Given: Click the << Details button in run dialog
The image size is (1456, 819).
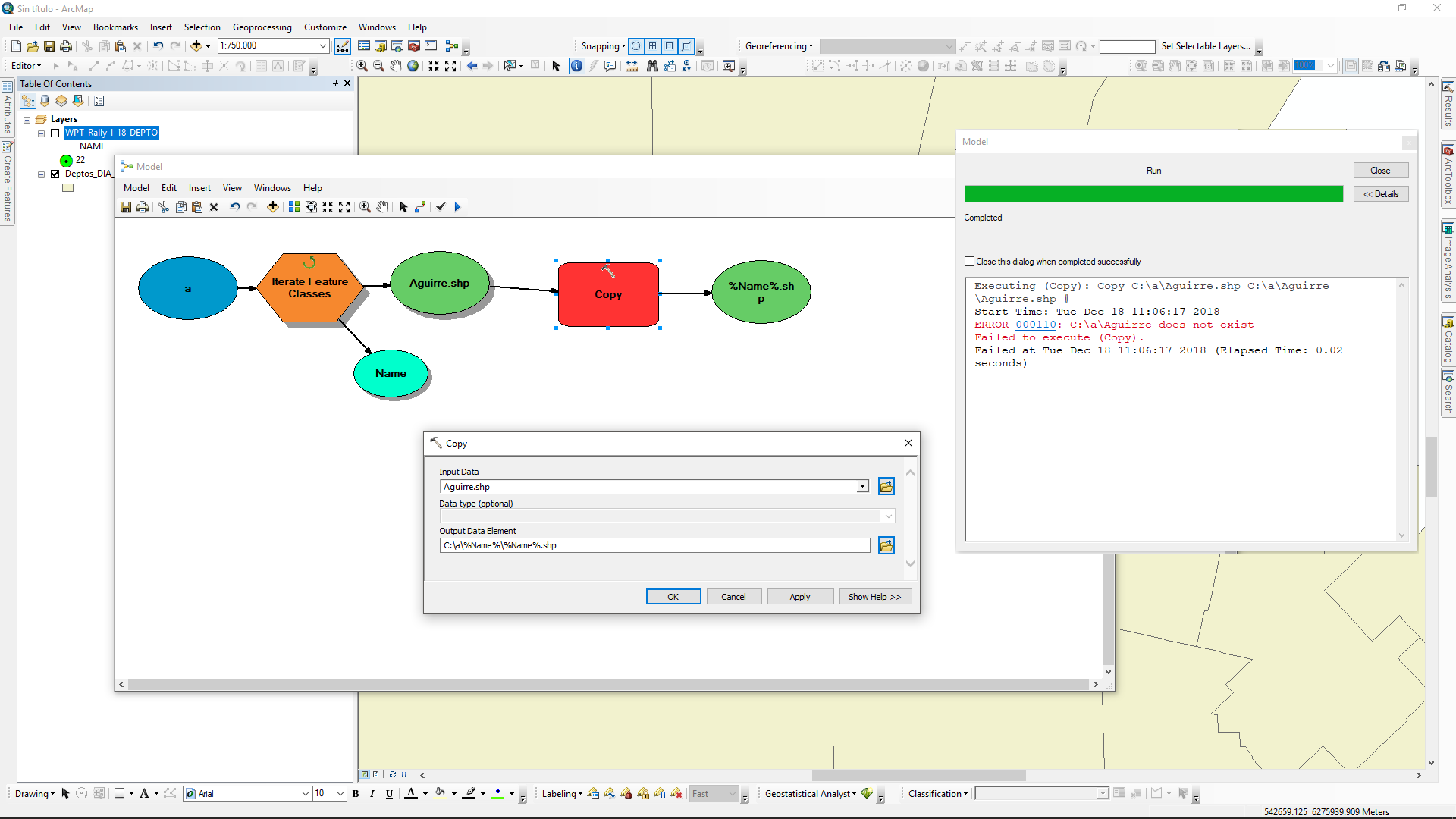Looking at the screenshot, I should (x=1381, y=194).
